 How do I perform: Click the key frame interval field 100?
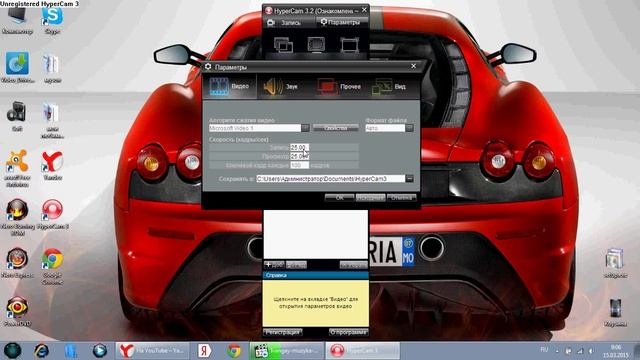point(299,165)
